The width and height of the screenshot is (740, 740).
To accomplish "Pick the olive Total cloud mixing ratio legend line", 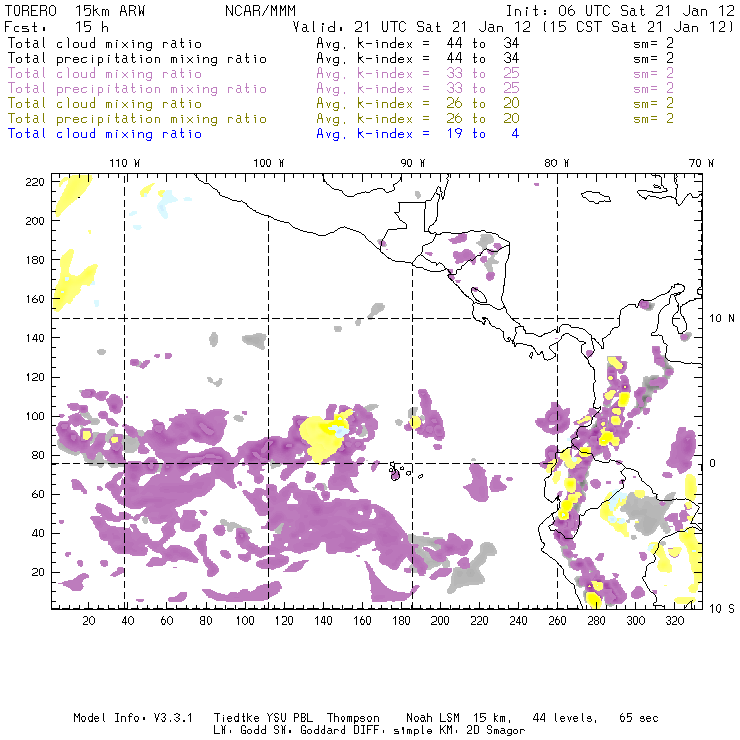I will point(105,104).
